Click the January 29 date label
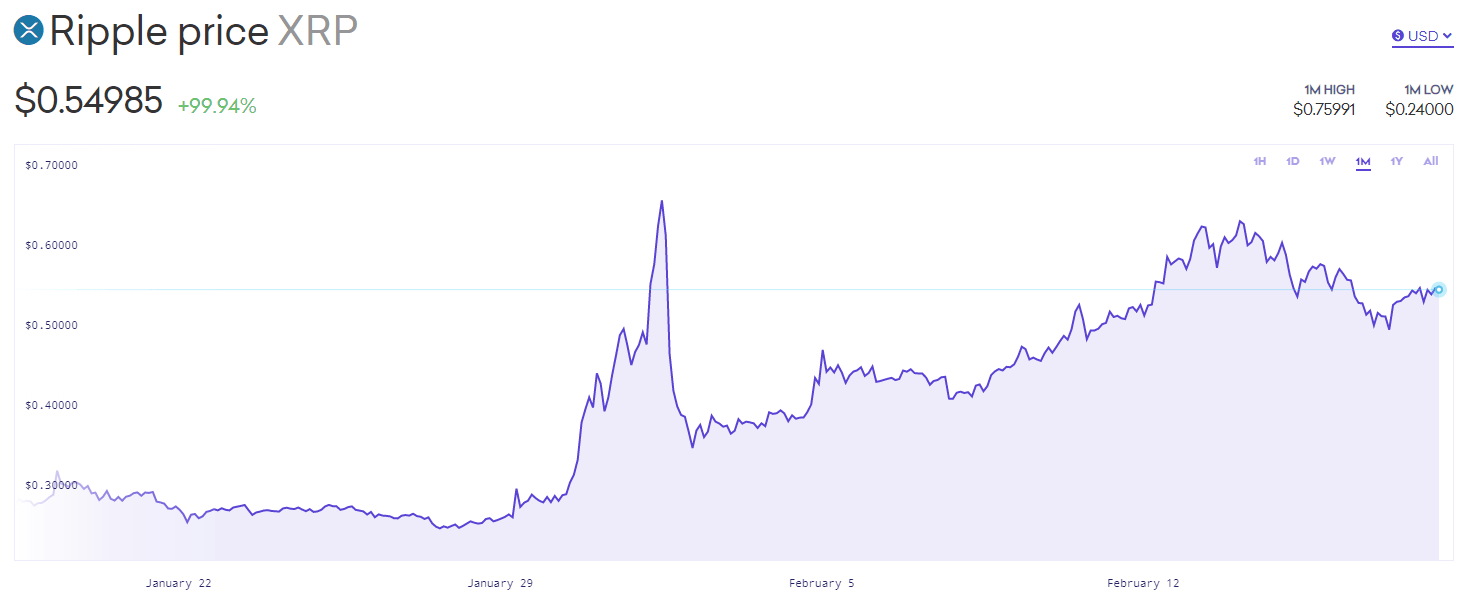 click(x=500, y=583)
